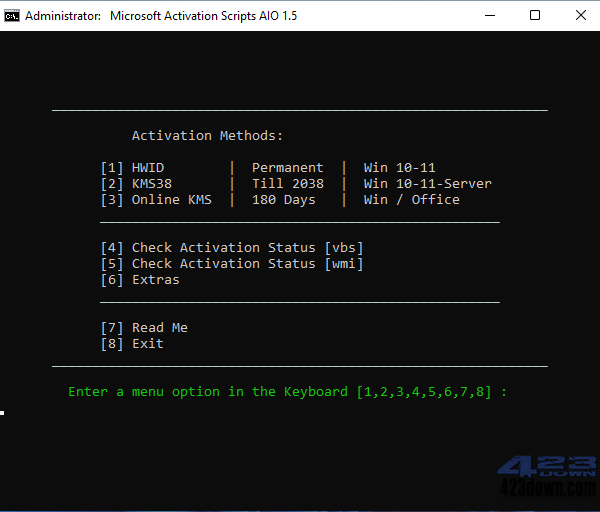Screen dimensions: 600x512
Task: Select the [6] Extras entry
Action: click(140, 280)
